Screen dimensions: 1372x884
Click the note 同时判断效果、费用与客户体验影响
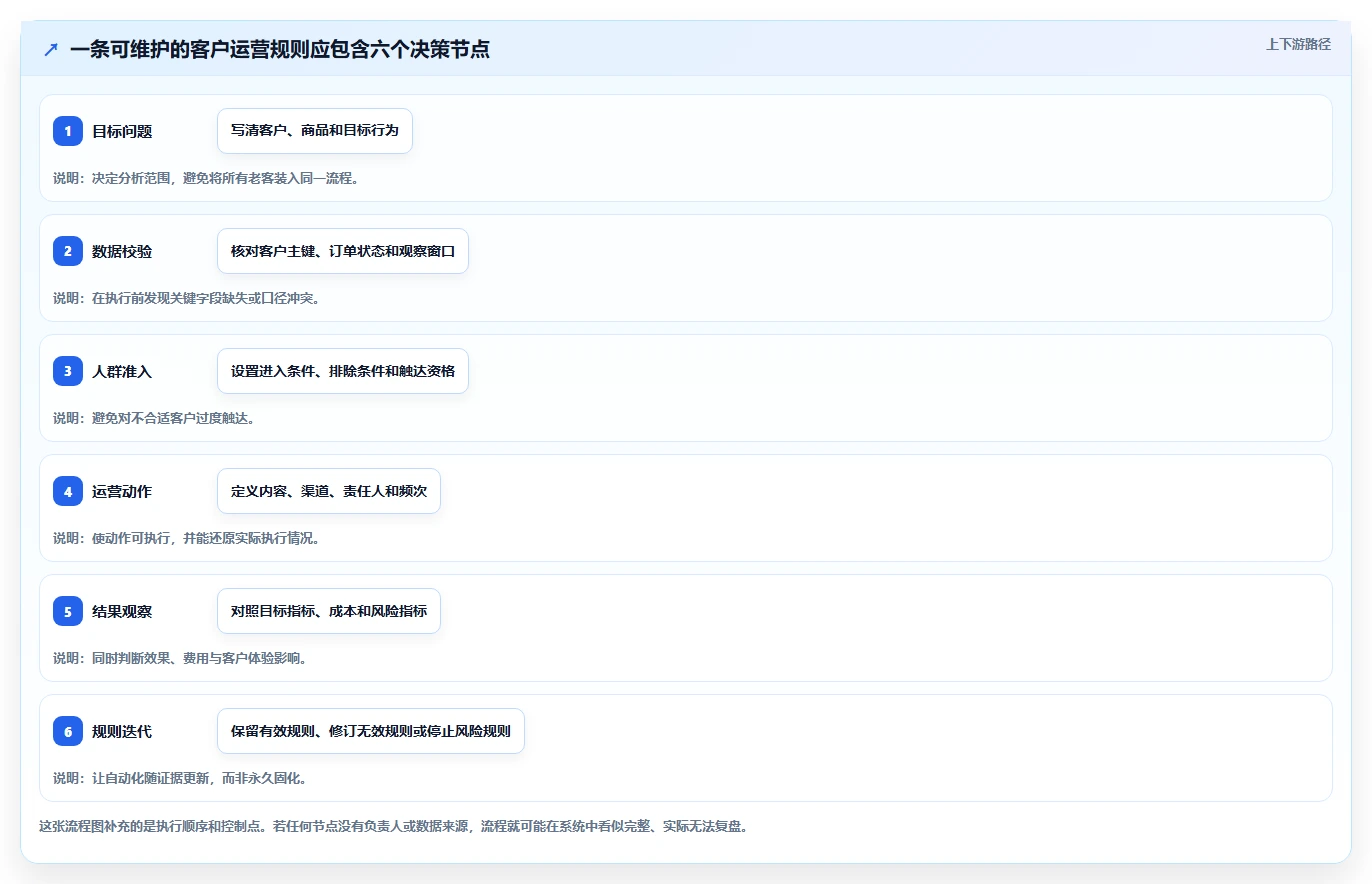pyautogui.click(x=199, y=658)
